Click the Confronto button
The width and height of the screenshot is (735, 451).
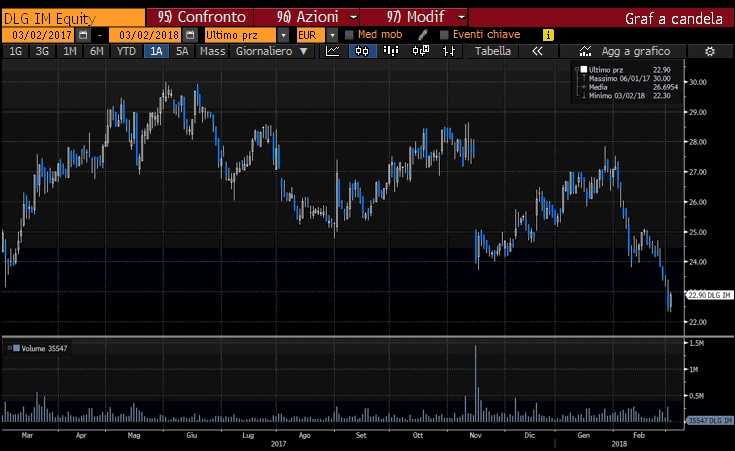201,17
